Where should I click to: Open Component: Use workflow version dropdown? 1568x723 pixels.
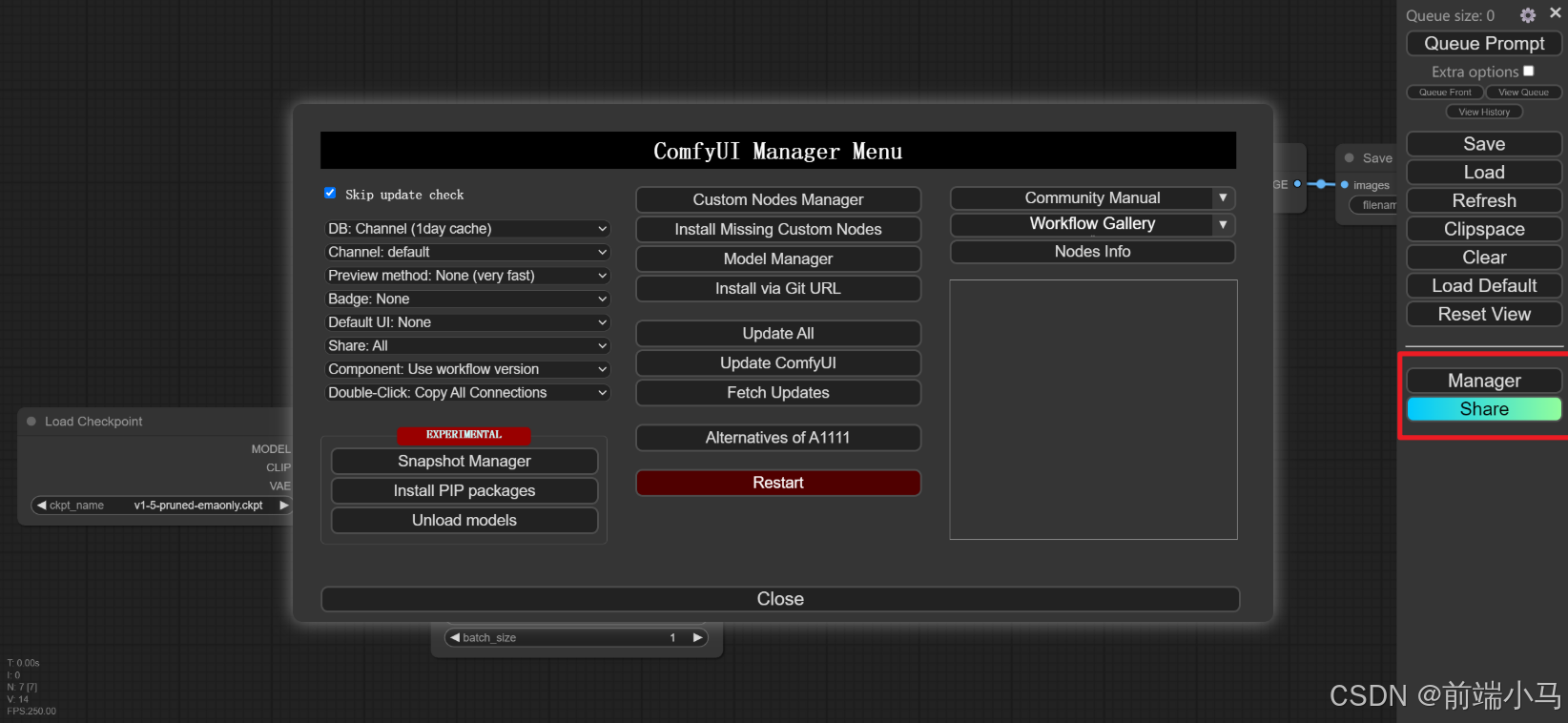point(467,369)
